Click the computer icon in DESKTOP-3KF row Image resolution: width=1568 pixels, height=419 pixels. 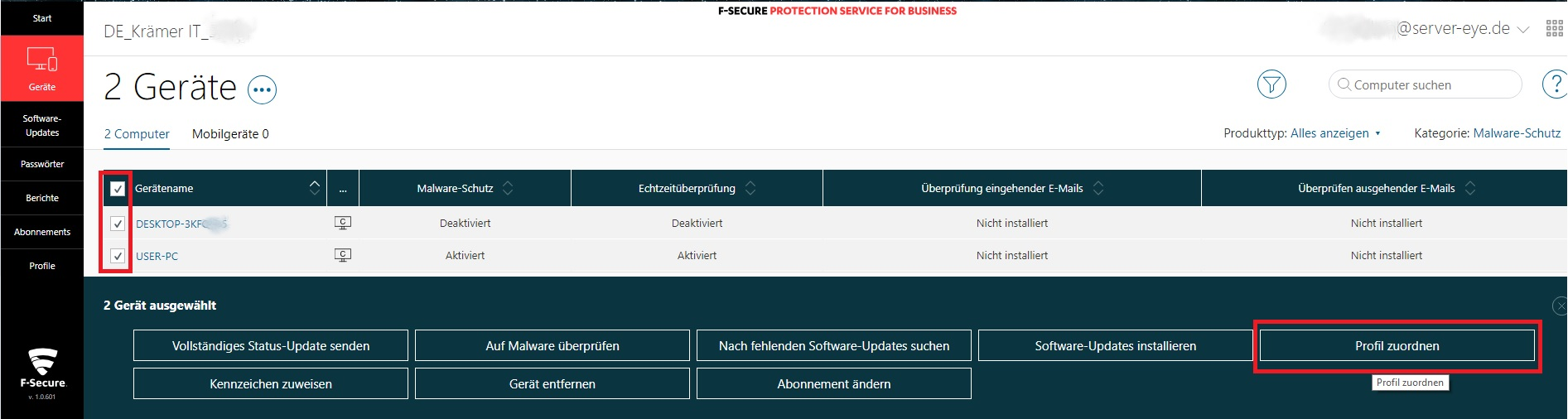point(343,223)
